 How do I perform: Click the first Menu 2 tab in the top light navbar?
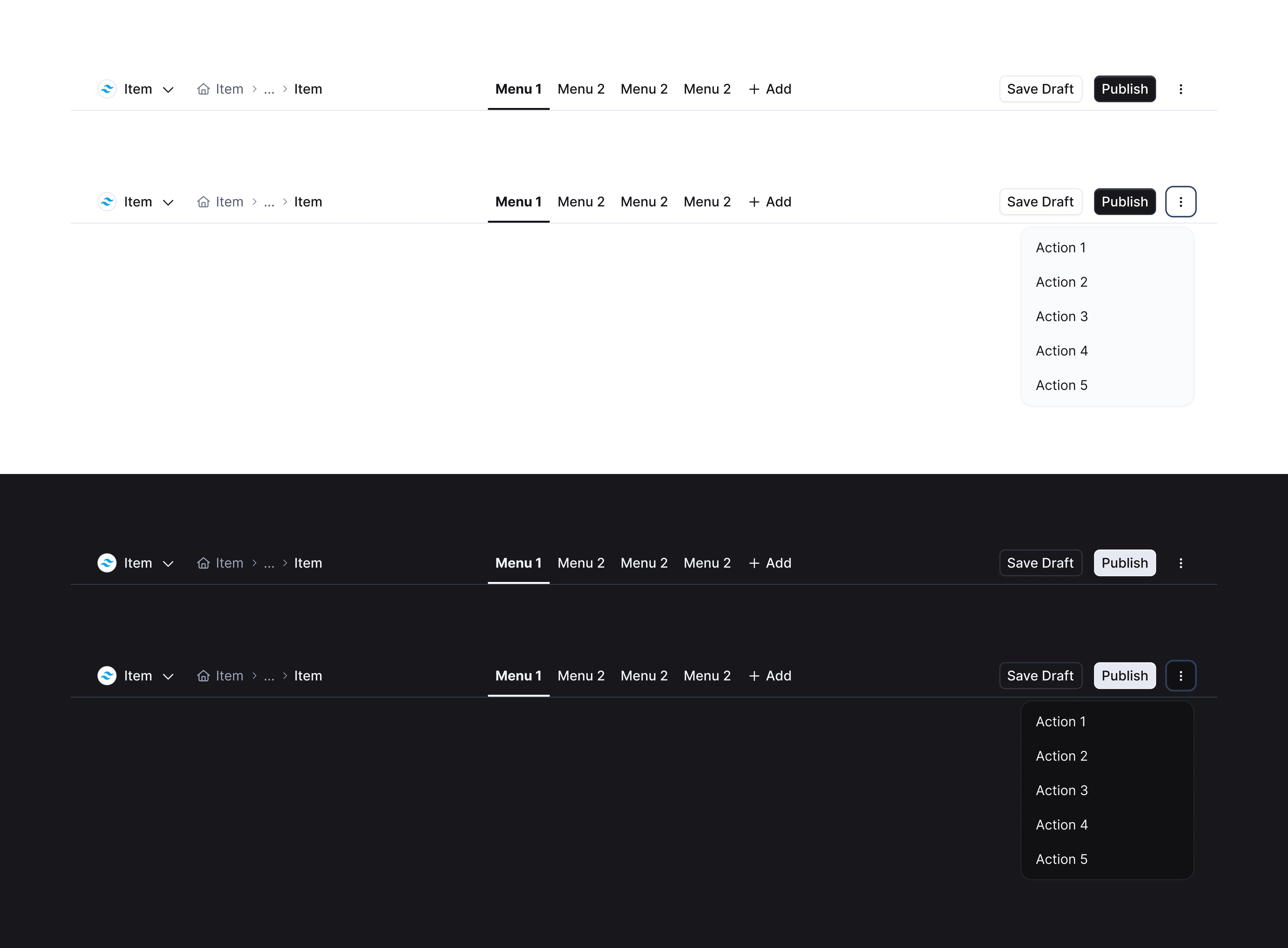click(x=581, y=89)
